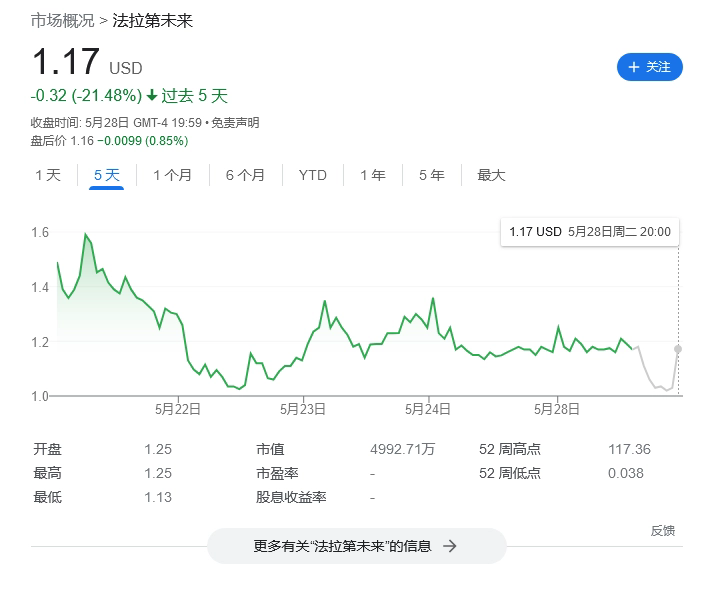Show the 5 年 chart range
This screenshot has height=596, width=722.
[x=431, y=175]
